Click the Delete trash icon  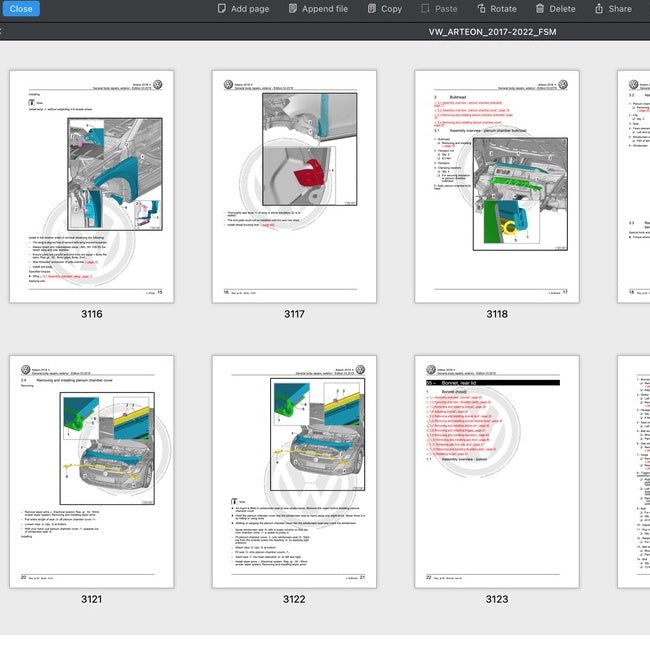554,9
